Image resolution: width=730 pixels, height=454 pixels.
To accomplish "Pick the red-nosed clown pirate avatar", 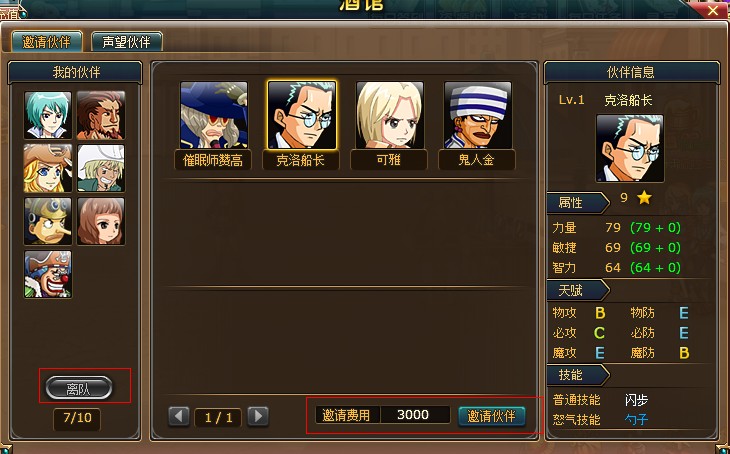I will tap(48, 274).
